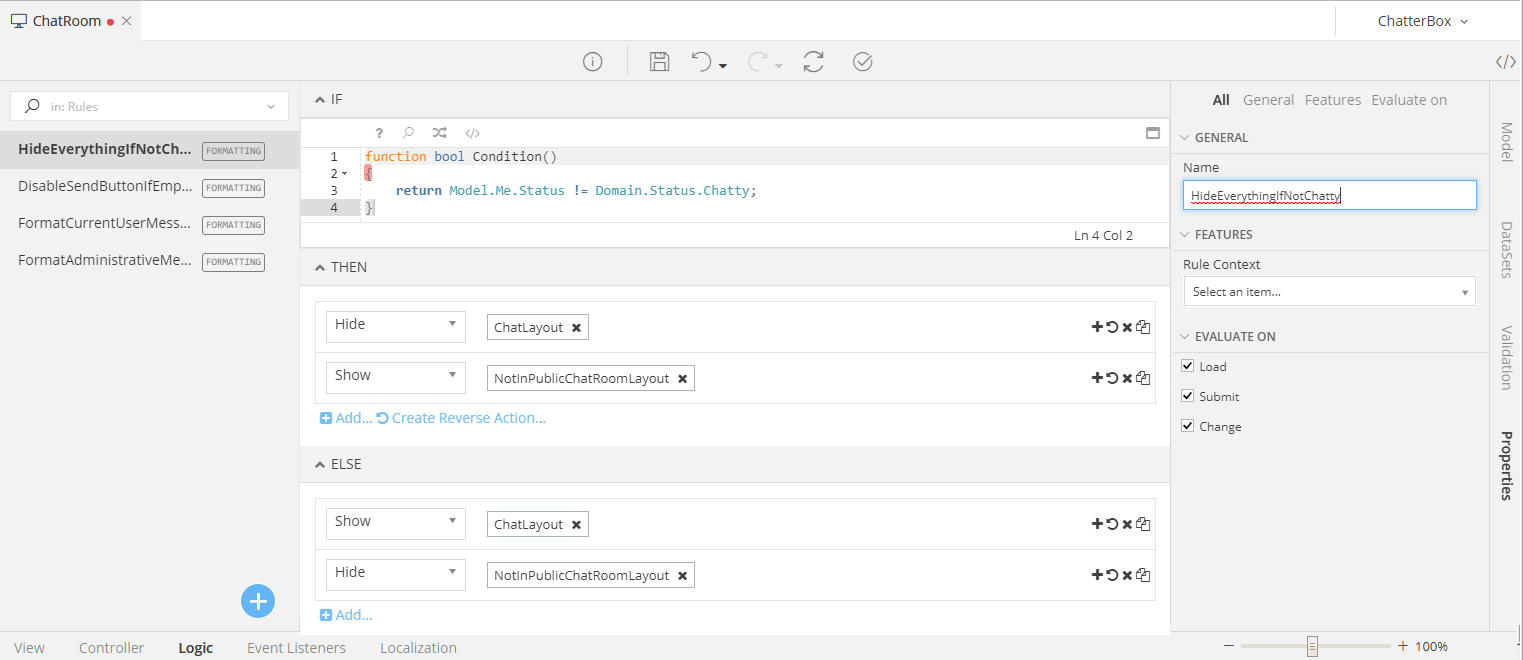Switch to the Event Listeners tab
The width and height of the screenshot is (1523, 660).
(296, 648)
